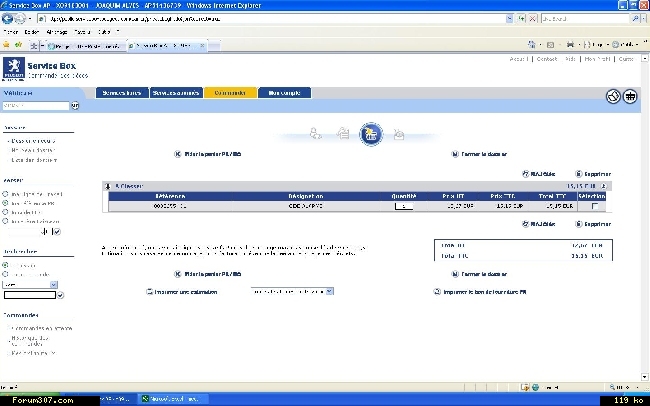
Task: Click the shopping basket icon top right
Action: [x=631, y=97]
